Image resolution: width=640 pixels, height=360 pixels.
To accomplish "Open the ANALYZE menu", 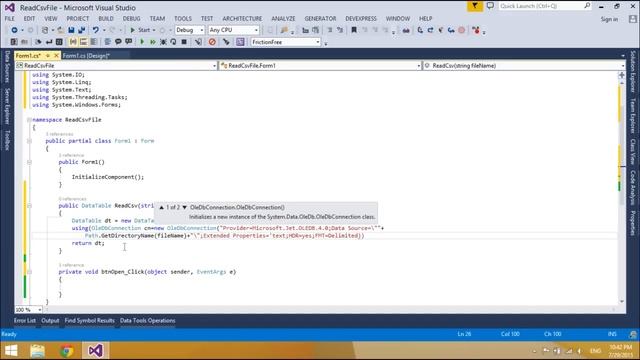I will tap(283, 19).
